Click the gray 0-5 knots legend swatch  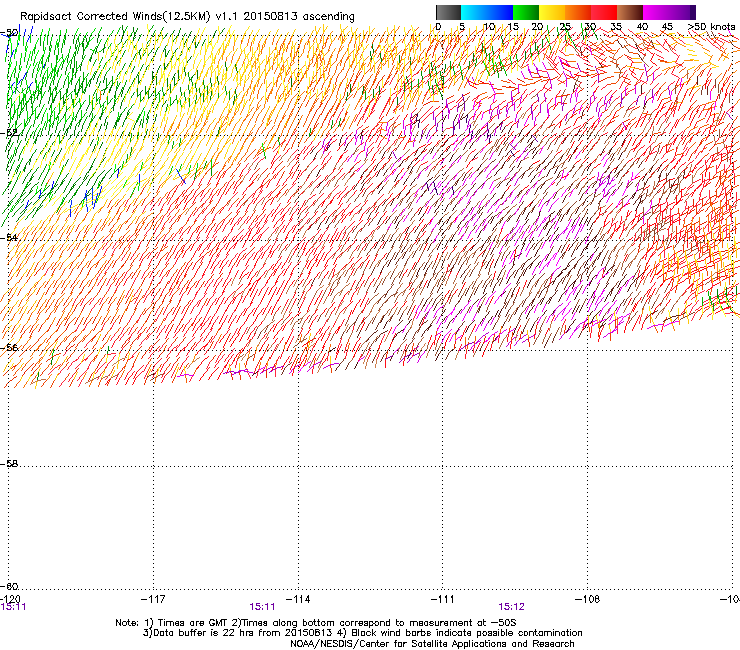click(x=448, y=12)
